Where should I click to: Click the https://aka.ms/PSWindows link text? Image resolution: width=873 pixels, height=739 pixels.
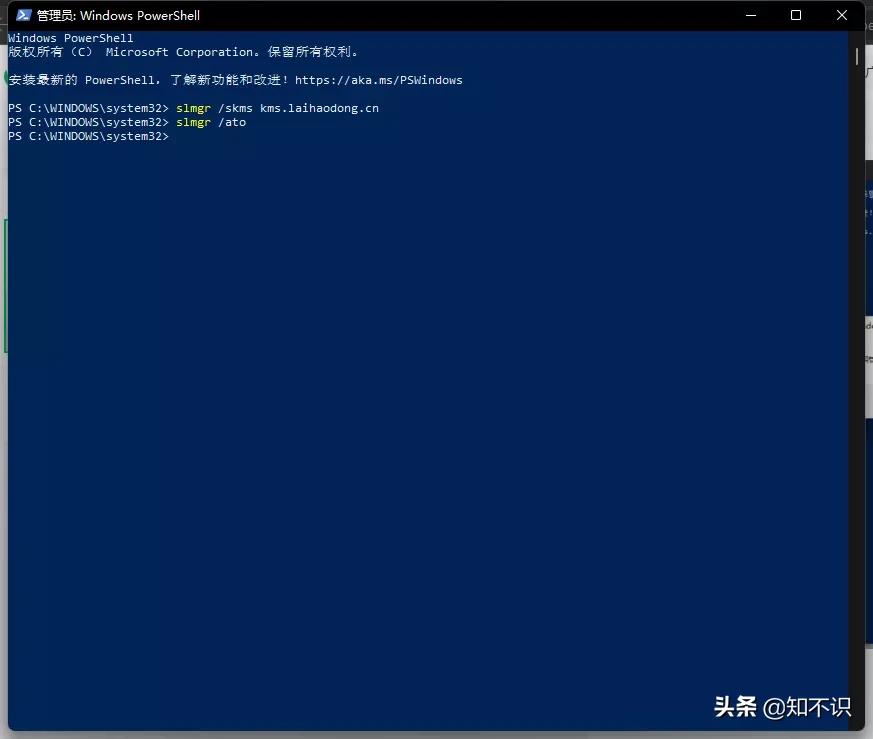(378, 80)
